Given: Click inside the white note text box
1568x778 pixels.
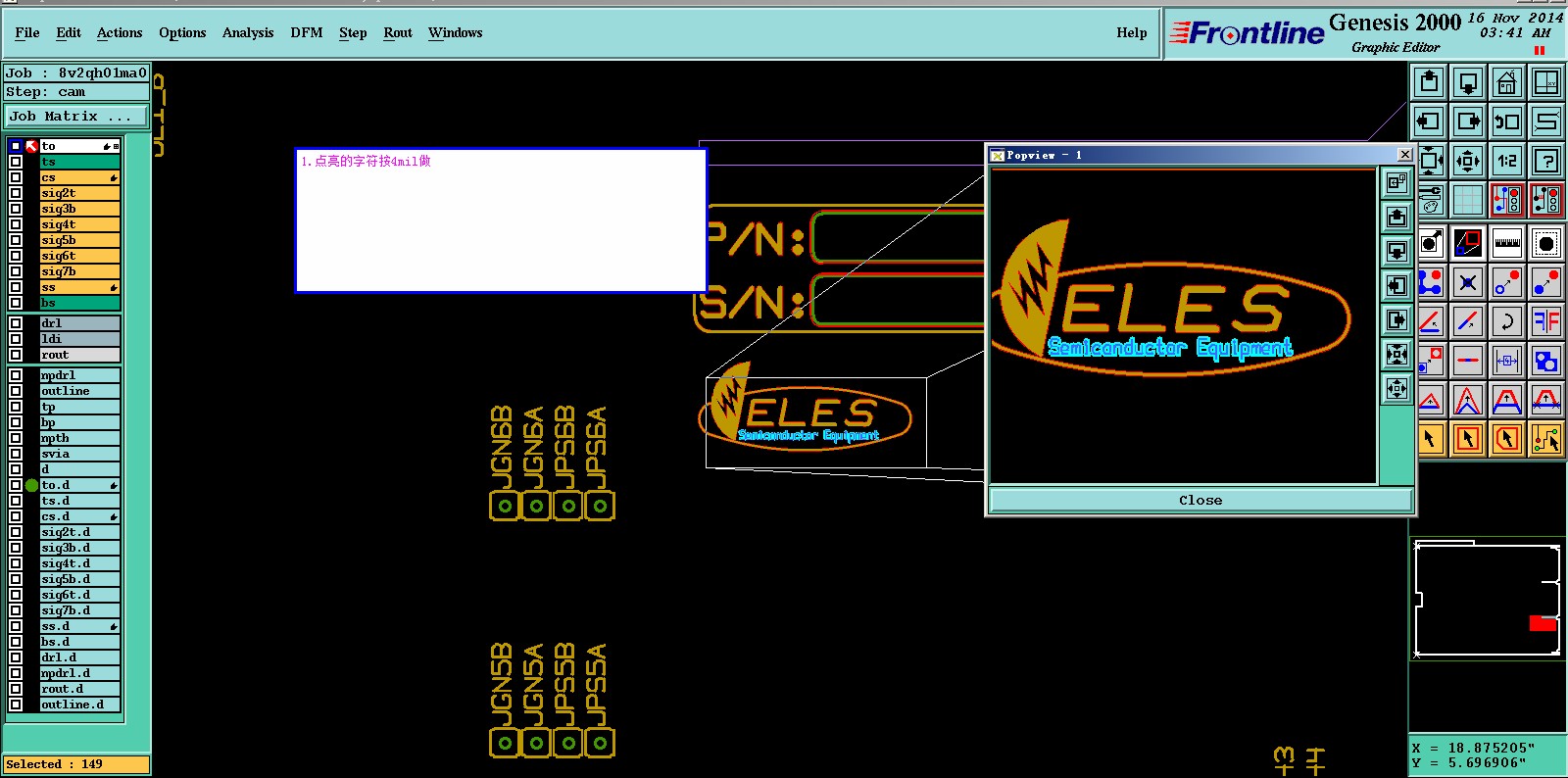Looking at the screenshot, I should click(x=501, y=220).
